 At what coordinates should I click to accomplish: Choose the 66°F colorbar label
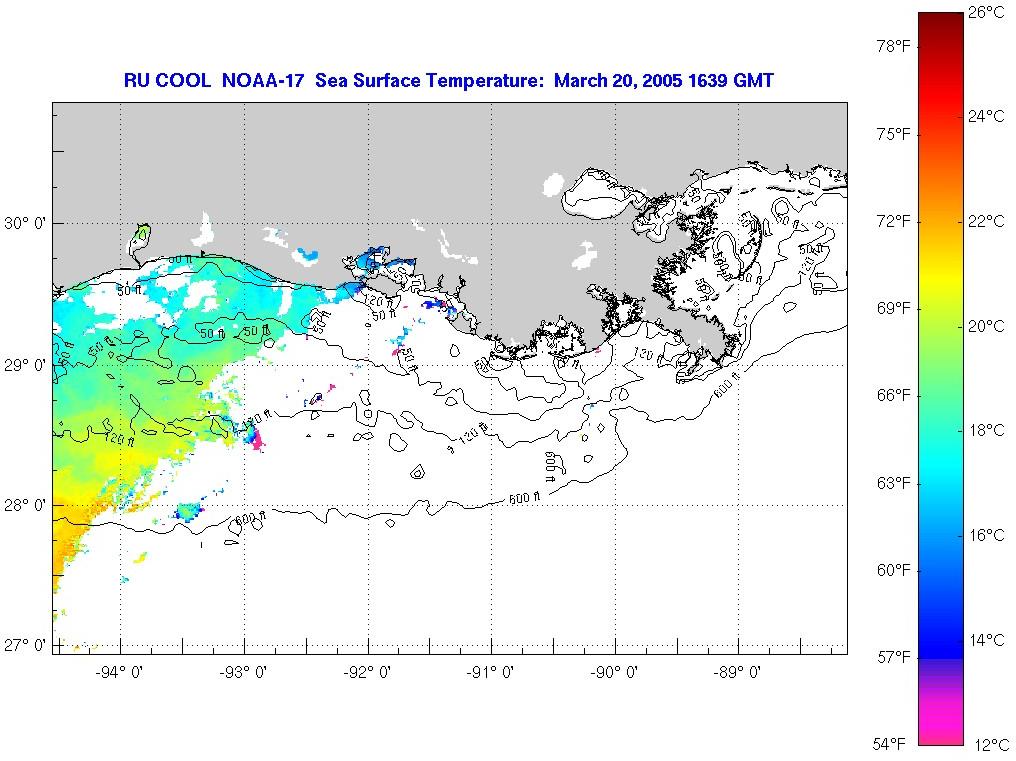tap(894, 395)
